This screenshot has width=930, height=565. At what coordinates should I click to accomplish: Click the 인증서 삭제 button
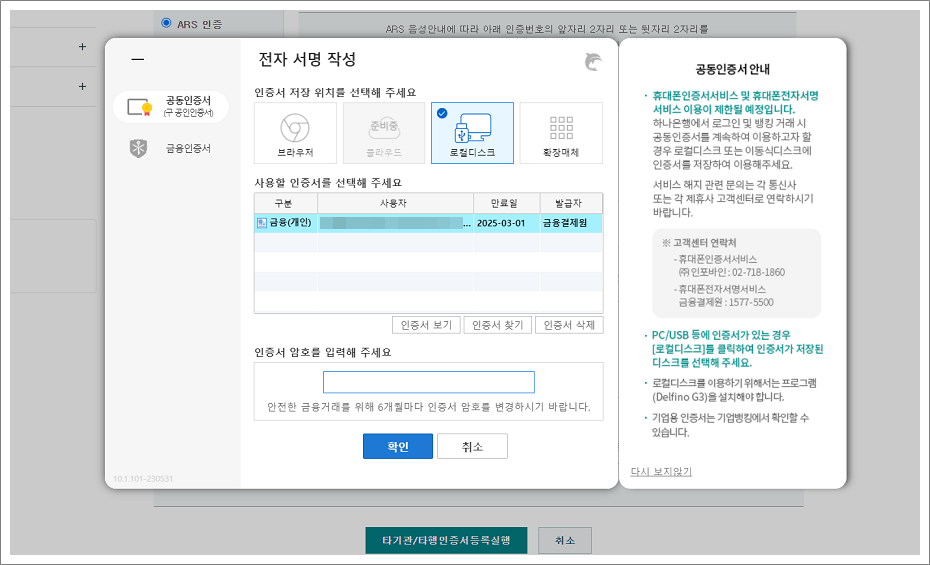pos(569,325)
